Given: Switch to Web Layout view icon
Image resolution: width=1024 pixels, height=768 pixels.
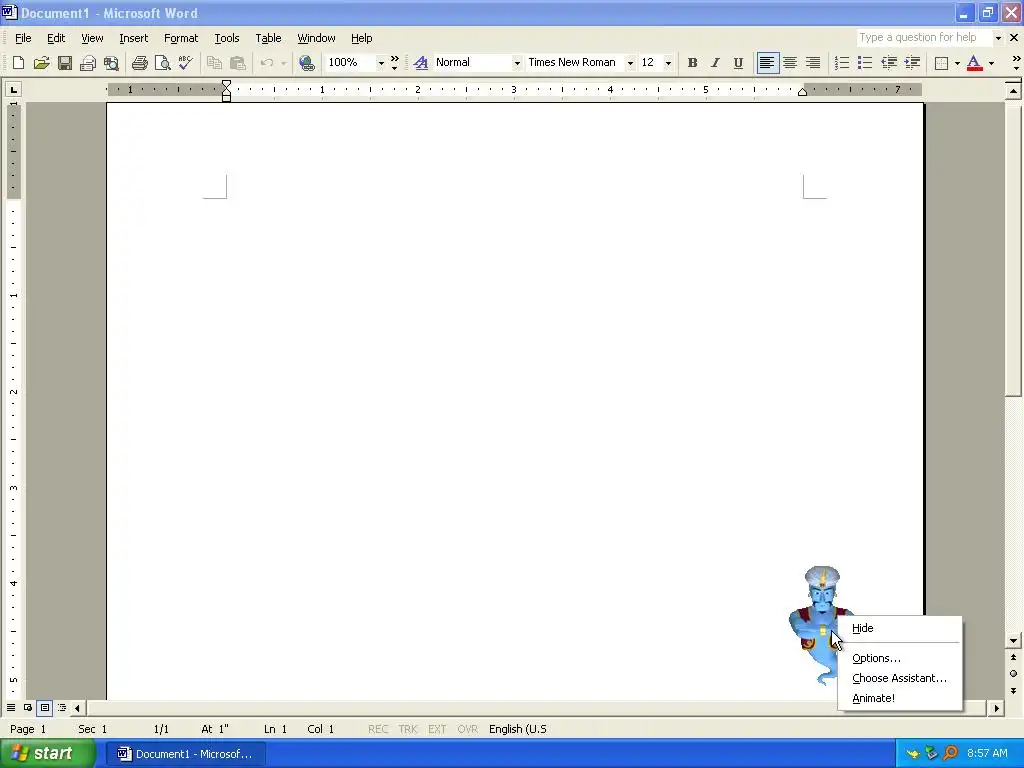Looking at the screenshot, I should 28,707.
